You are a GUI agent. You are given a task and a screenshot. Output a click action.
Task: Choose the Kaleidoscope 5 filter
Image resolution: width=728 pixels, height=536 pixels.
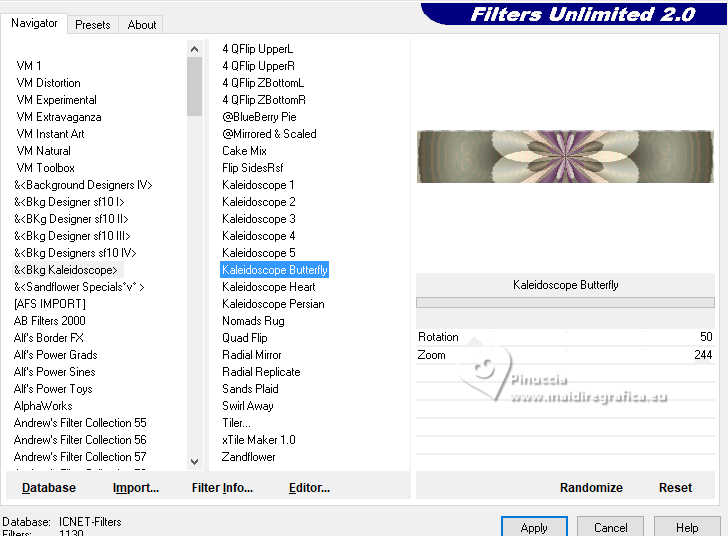(x=259, y=253)
